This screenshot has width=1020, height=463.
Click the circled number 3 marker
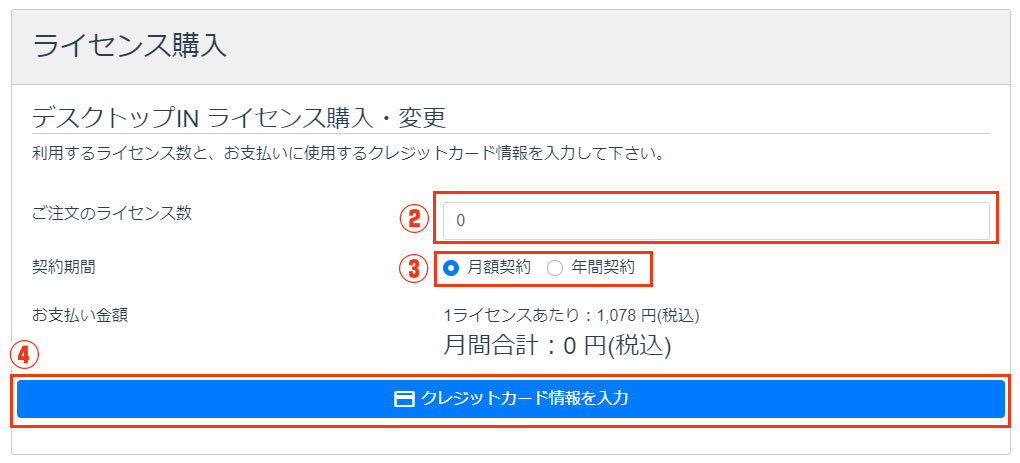[414, 268]
